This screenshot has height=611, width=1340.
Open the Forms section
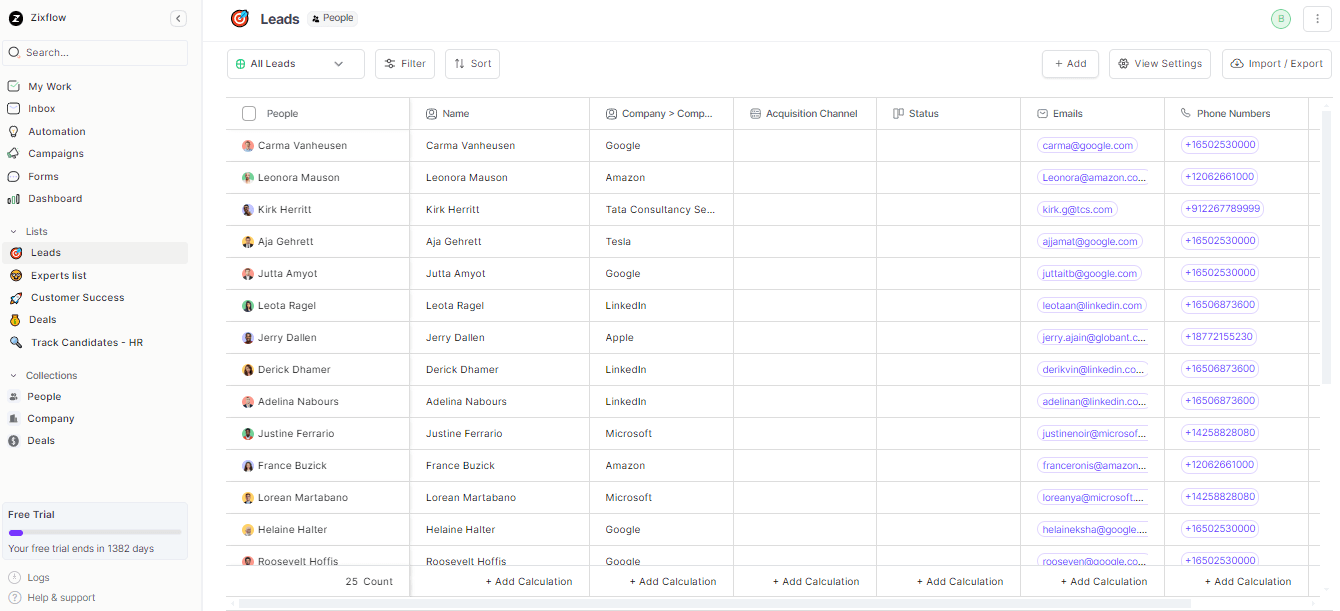click(43, 176)
